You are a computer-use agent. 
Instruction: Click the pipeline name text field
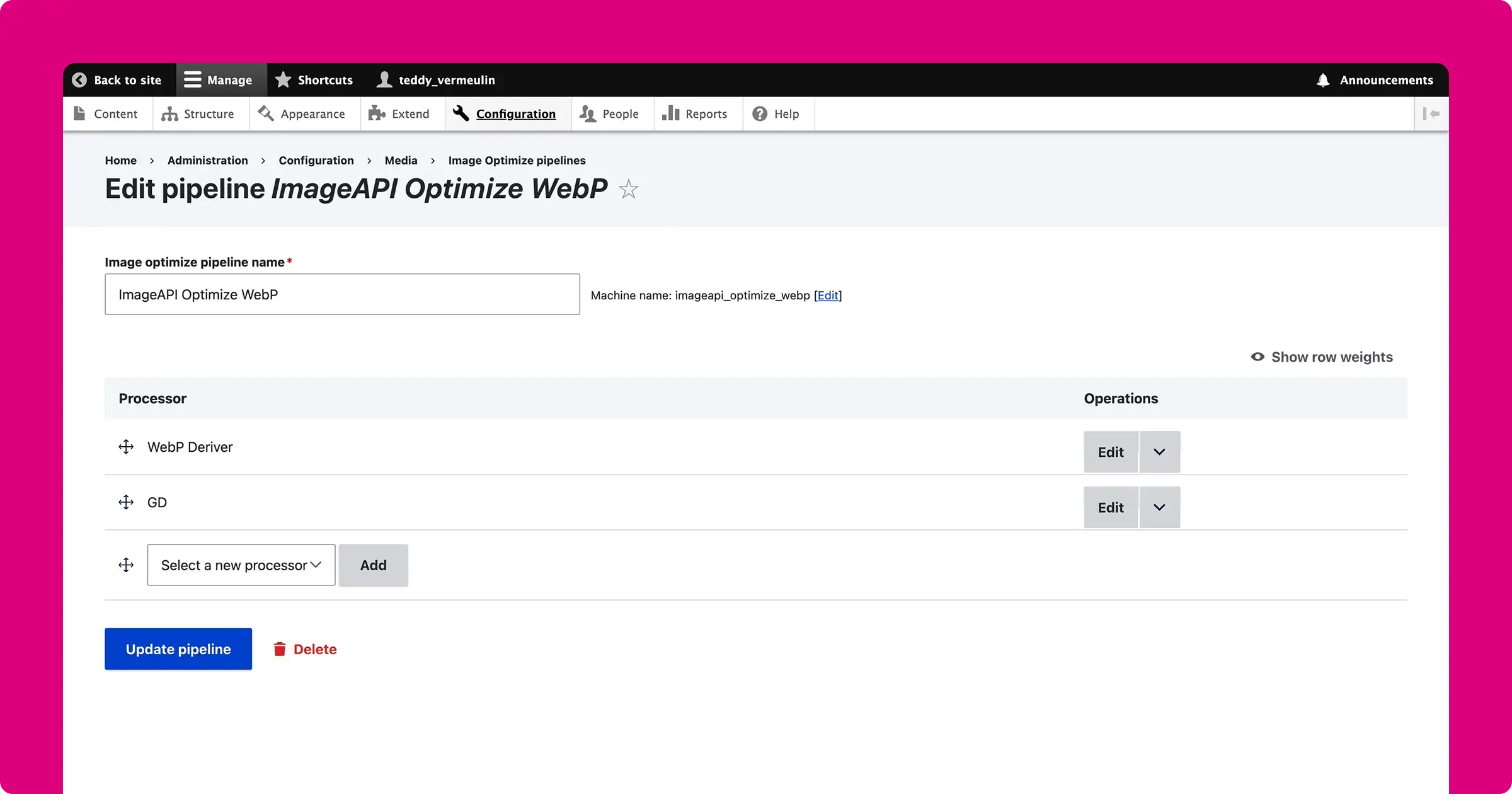click(342, 294)
